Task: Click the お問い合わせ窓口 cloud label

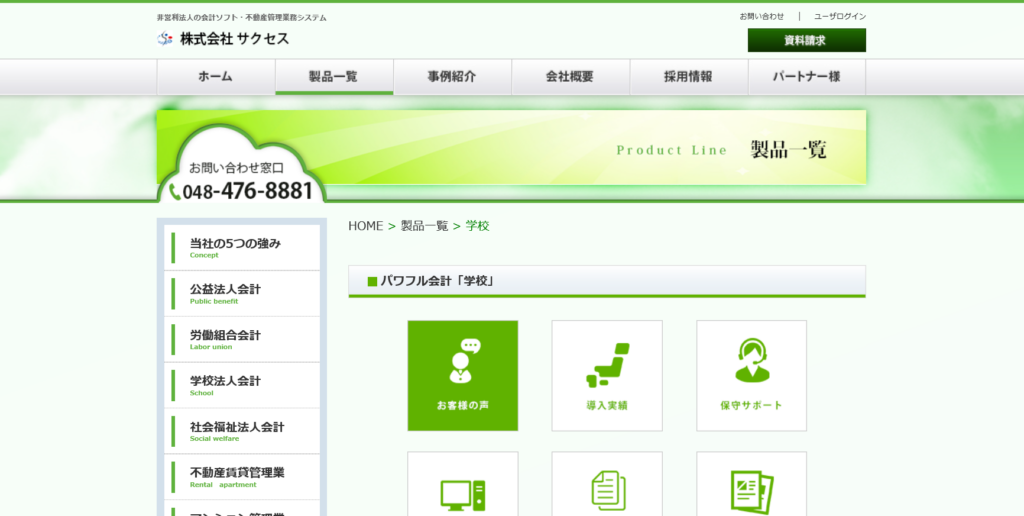Action: pyautogui.click(x=236, y=168)
